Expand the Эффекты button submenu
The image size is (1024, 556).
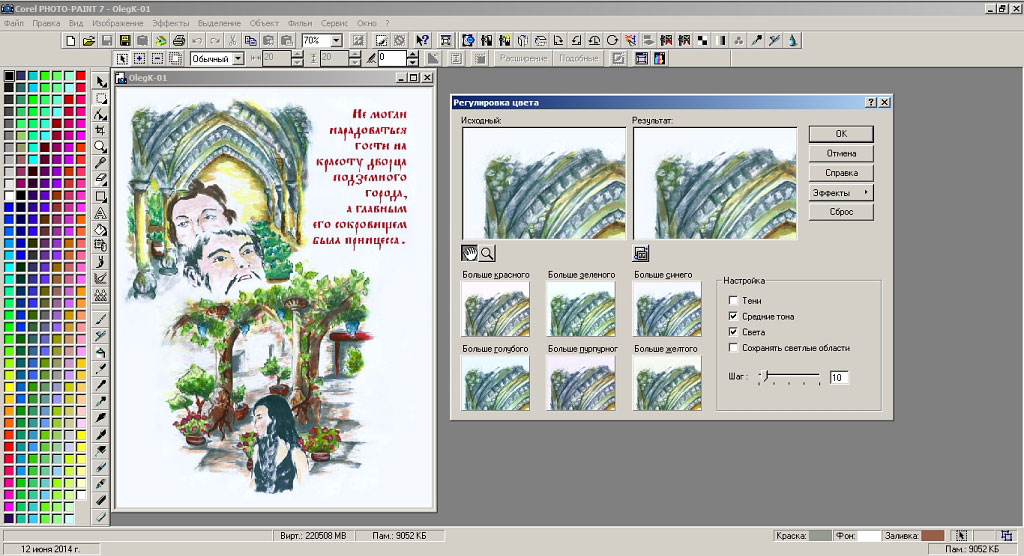(841, 193)
